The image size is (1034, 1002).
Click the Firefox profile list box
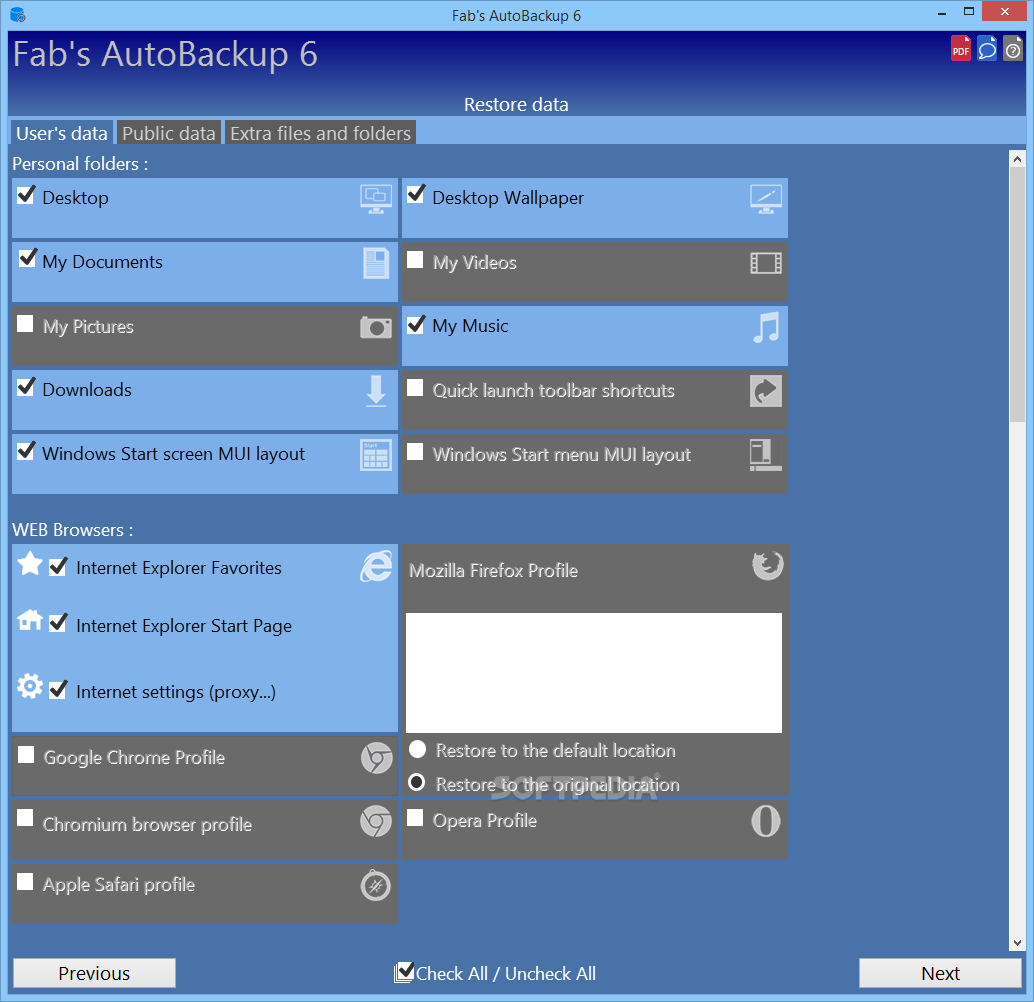(x=593, y=672)
